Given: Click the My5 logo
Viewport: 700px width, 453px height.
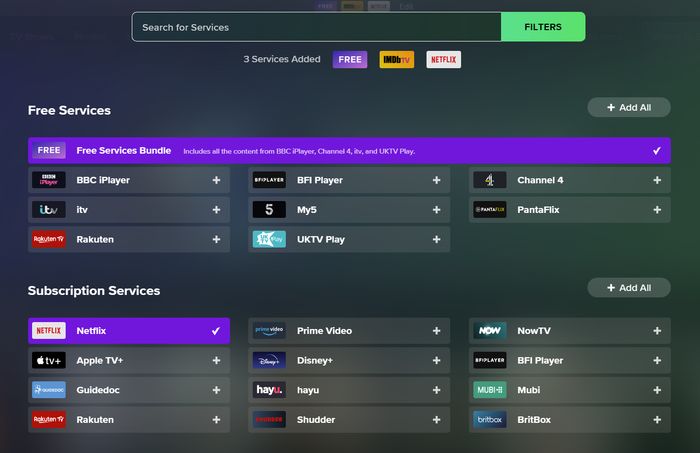Looking at the screenshot, I should click(269, 209).
